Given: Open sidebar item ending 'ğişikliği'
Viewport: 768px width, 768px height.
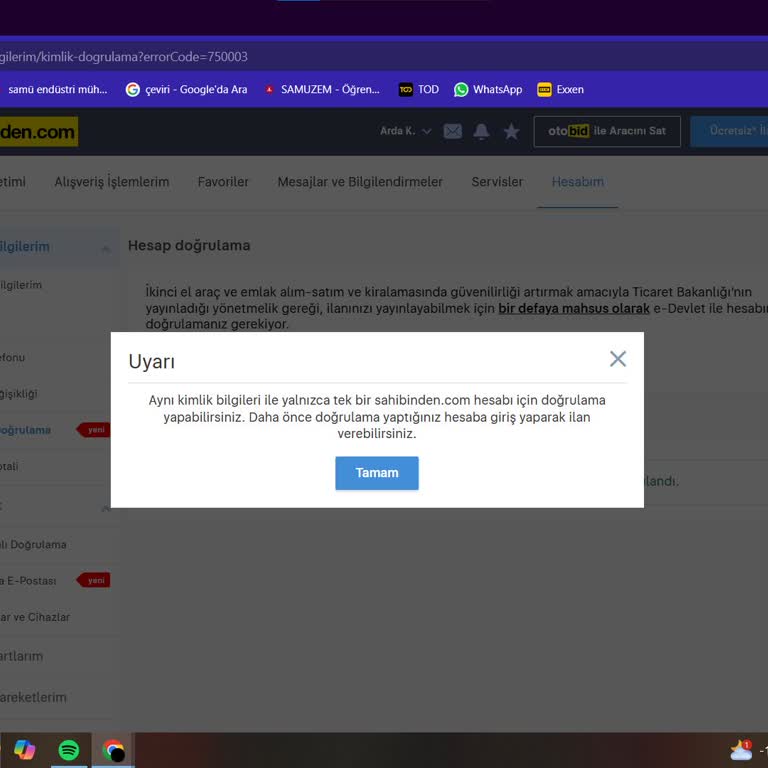Looking at the screenshot, I should tap(19, 394).
